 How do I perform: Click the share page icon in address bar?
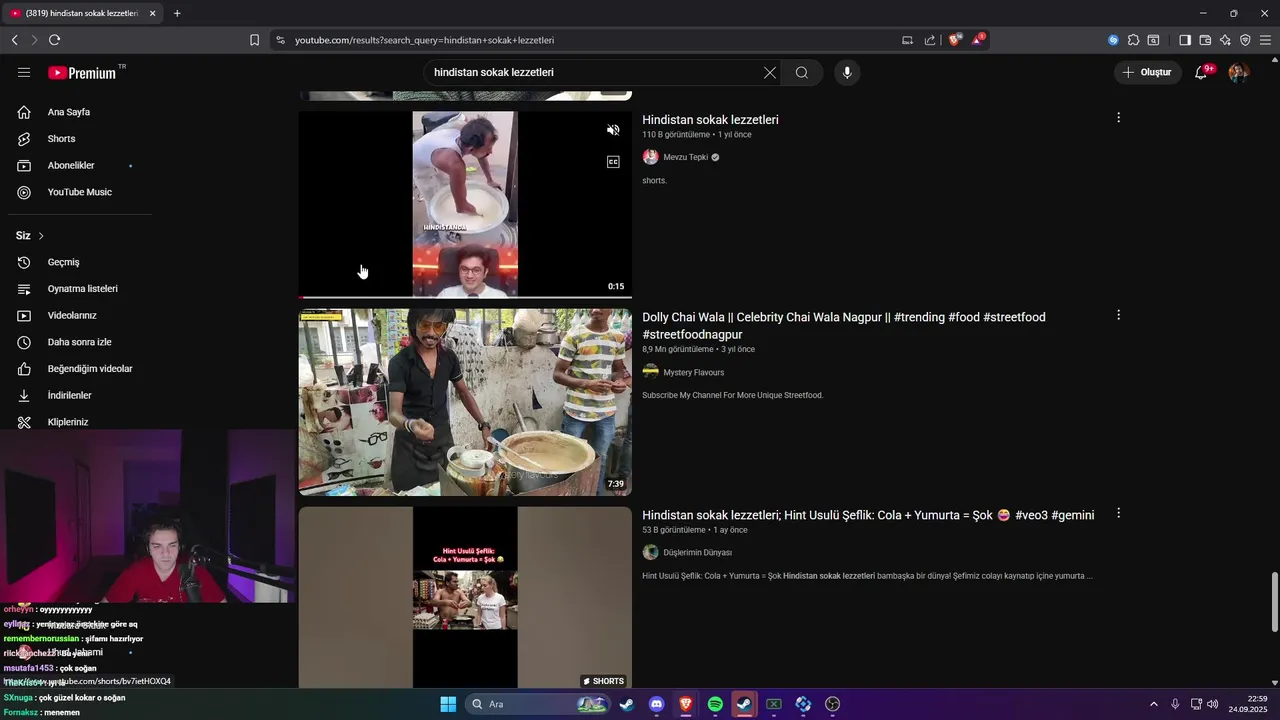(x=930, y=40)
